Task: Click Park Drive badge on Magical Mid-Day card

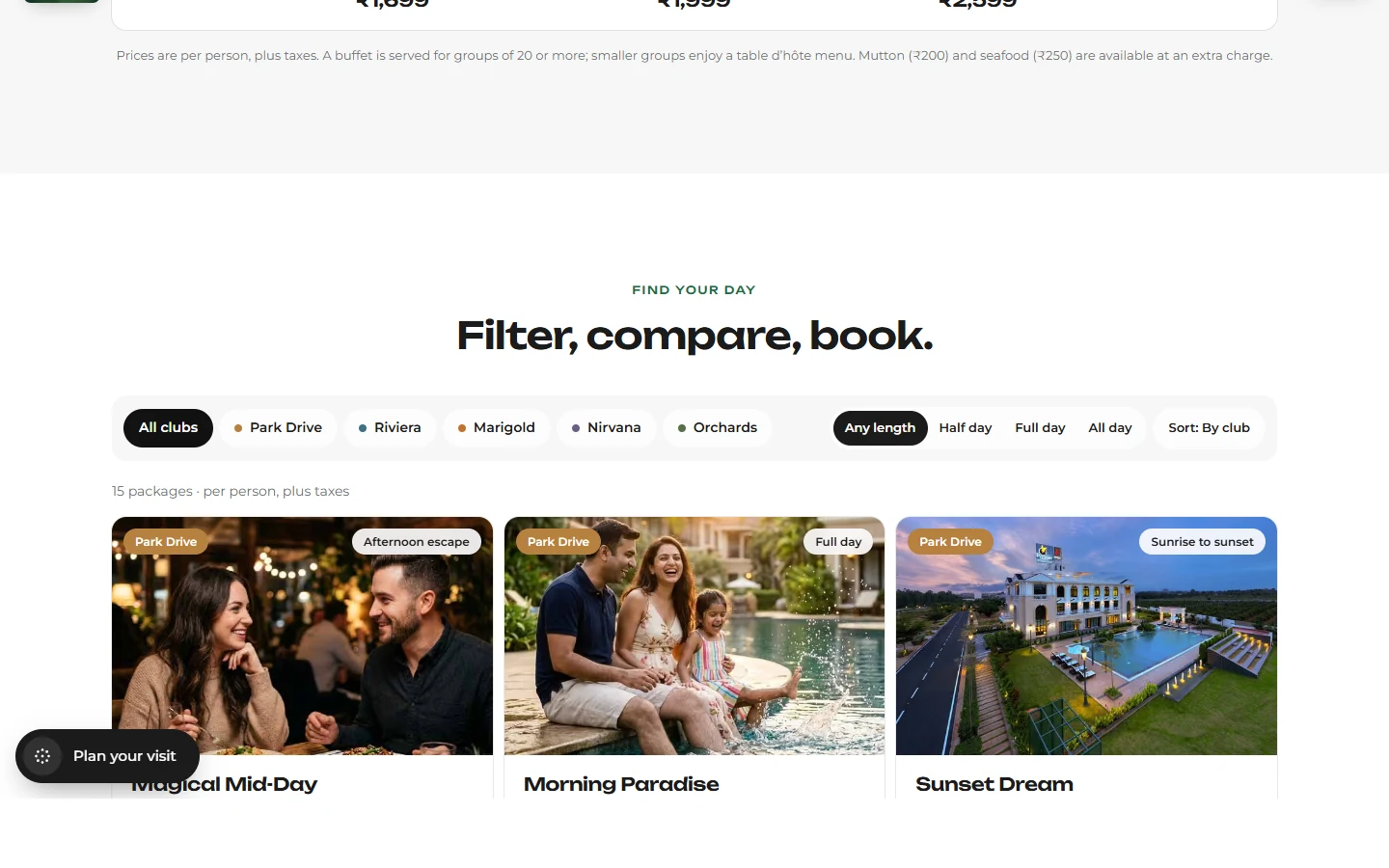Action: [x=166, y=542]
